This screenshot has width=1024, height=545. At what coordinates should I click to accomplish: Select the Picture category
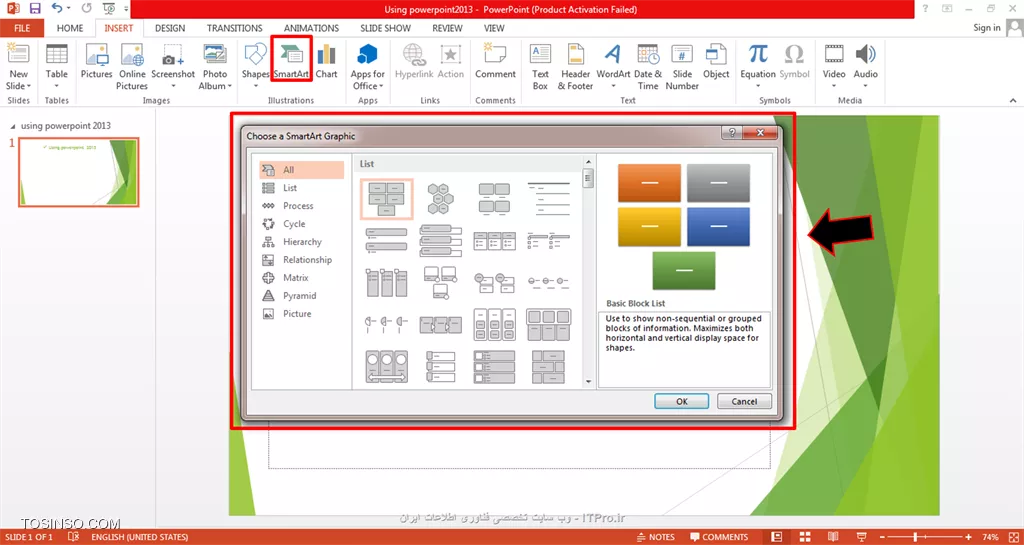pos(302,314)
